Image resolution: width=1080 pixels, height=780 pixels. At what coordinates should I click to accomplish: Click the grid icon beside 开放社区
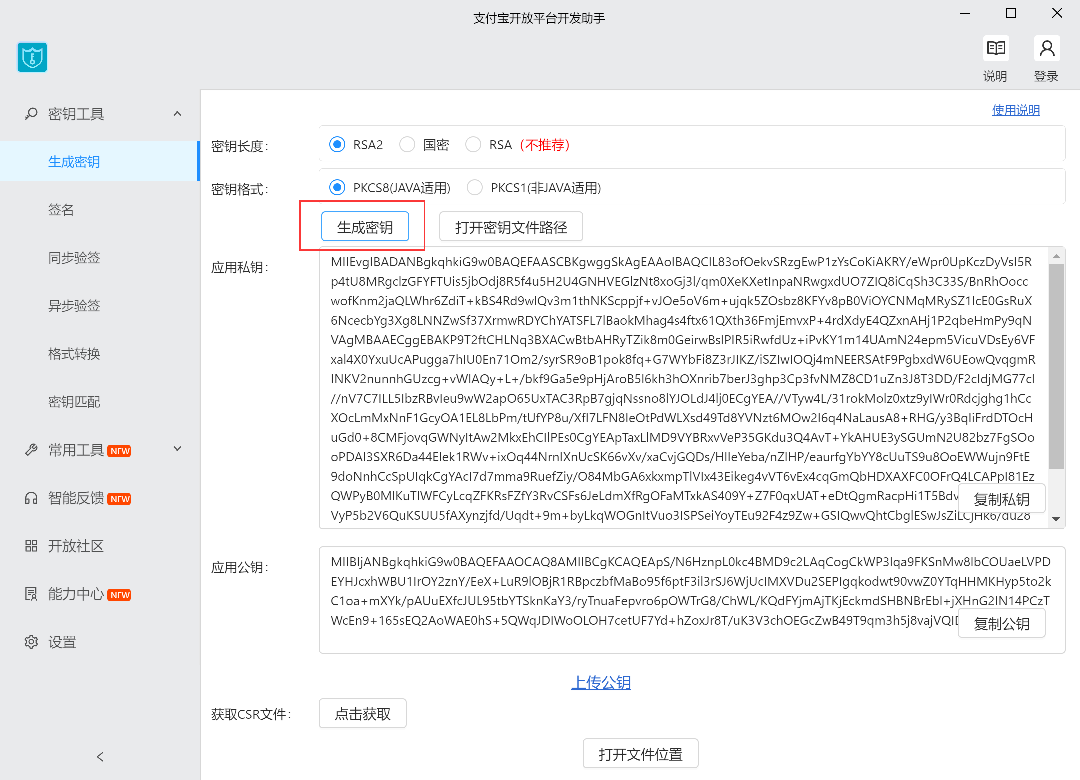(31, 546)
